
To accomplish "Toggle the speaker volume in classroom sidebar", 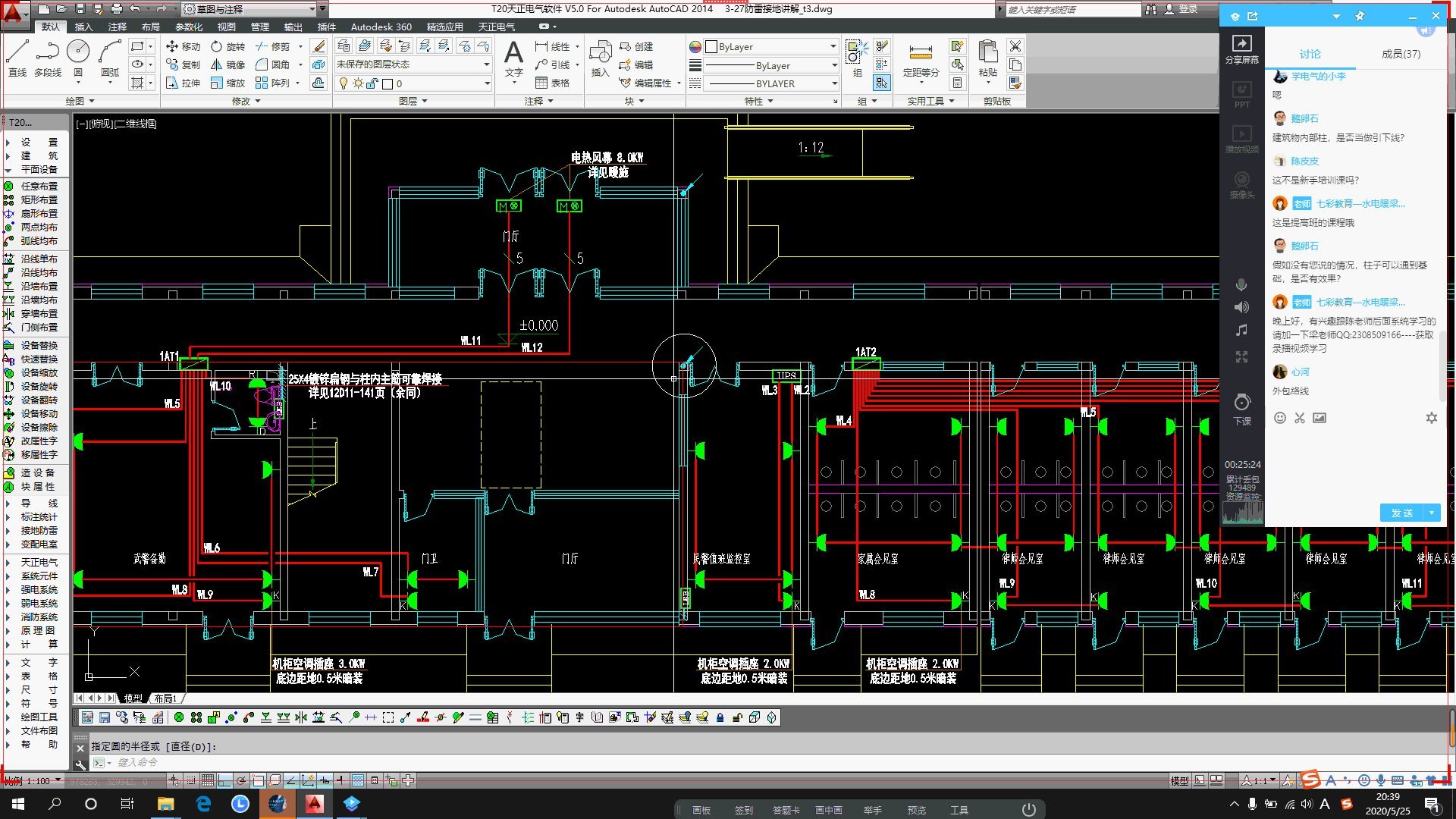I will coord(1241,307).
